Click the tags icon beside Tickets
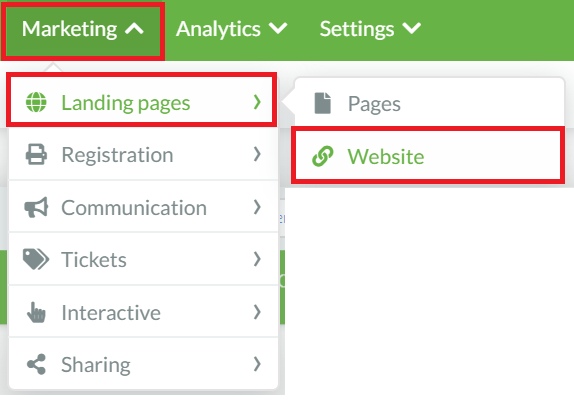This screenshot has height=408, width=574. click(36, 259)
